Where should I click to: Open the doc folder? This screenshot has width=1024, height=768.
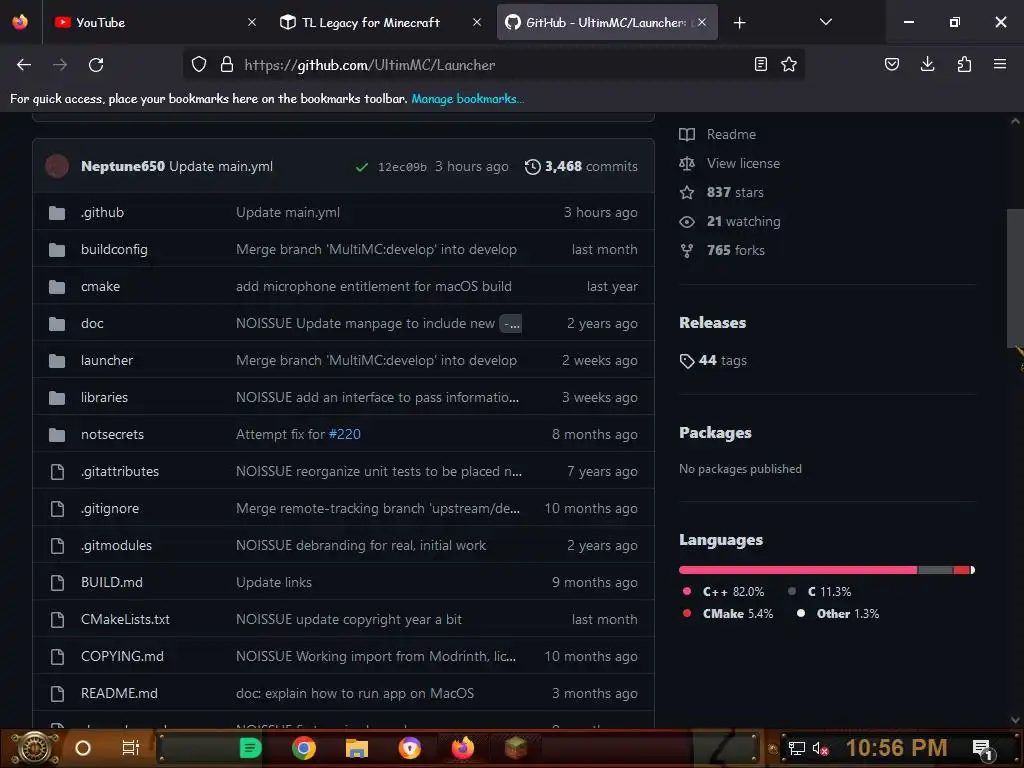tap(92, 323)
